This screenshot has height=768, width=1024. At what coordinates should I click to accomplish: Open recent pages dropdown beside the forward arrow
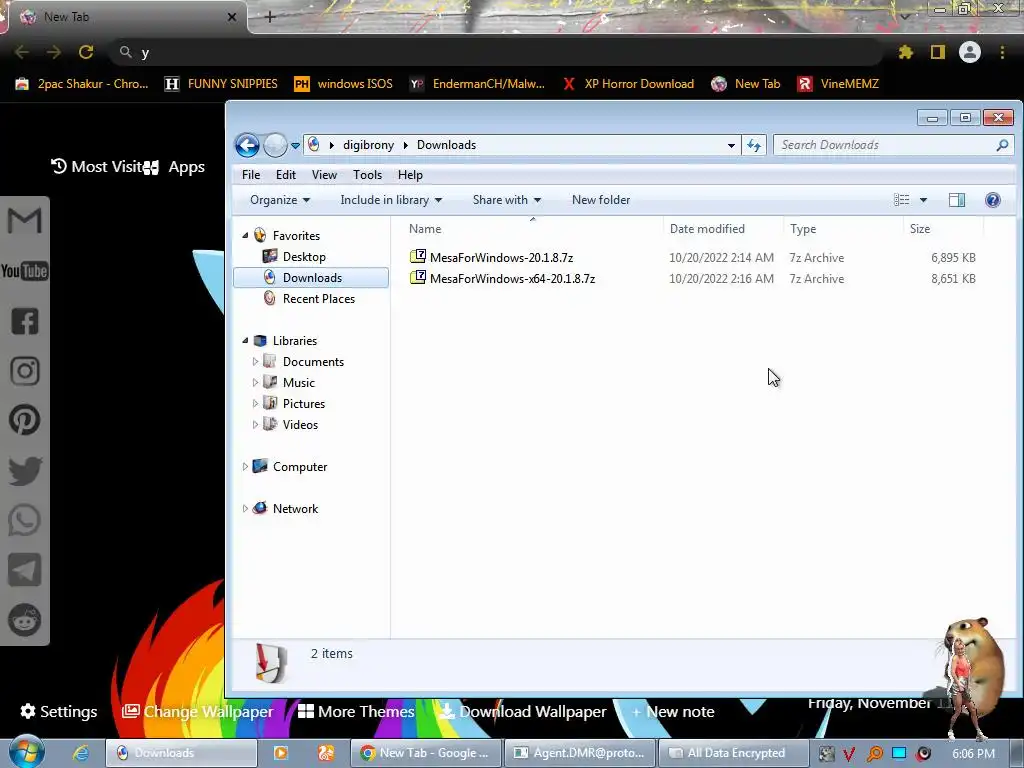click(x=295, y=146)
